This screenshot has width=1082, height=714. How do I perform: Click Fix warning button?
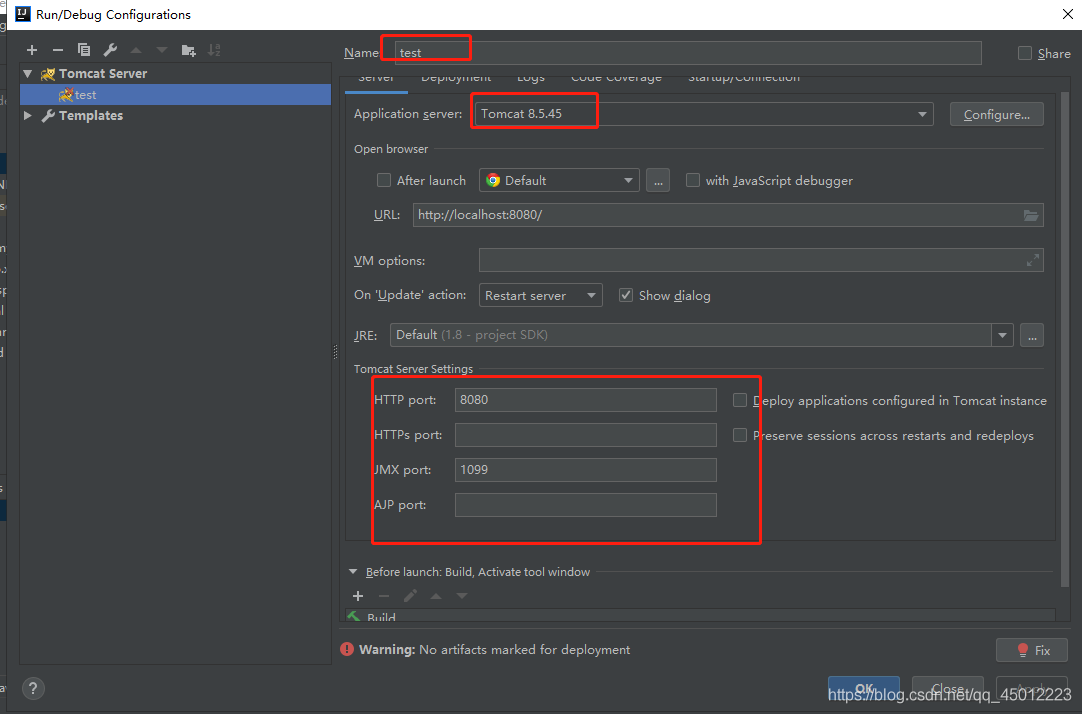1032,650
